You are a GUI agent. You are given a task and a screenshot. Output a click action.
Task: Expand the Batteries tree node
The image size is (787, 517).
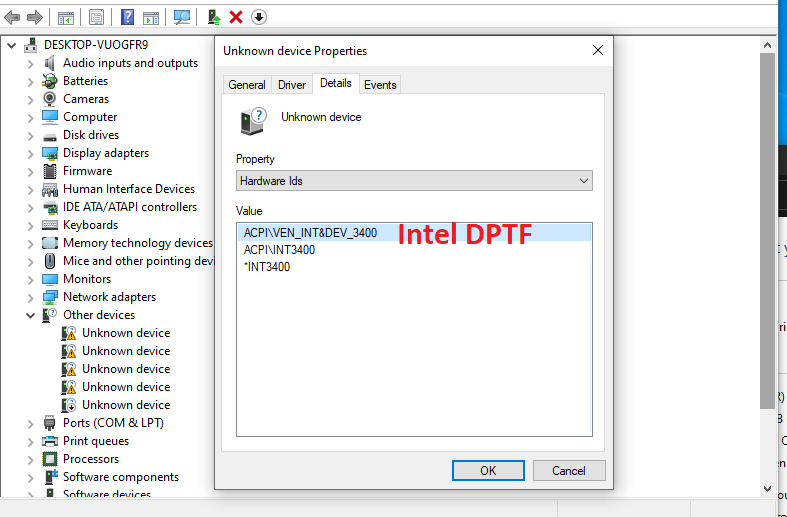coord(30,81)
